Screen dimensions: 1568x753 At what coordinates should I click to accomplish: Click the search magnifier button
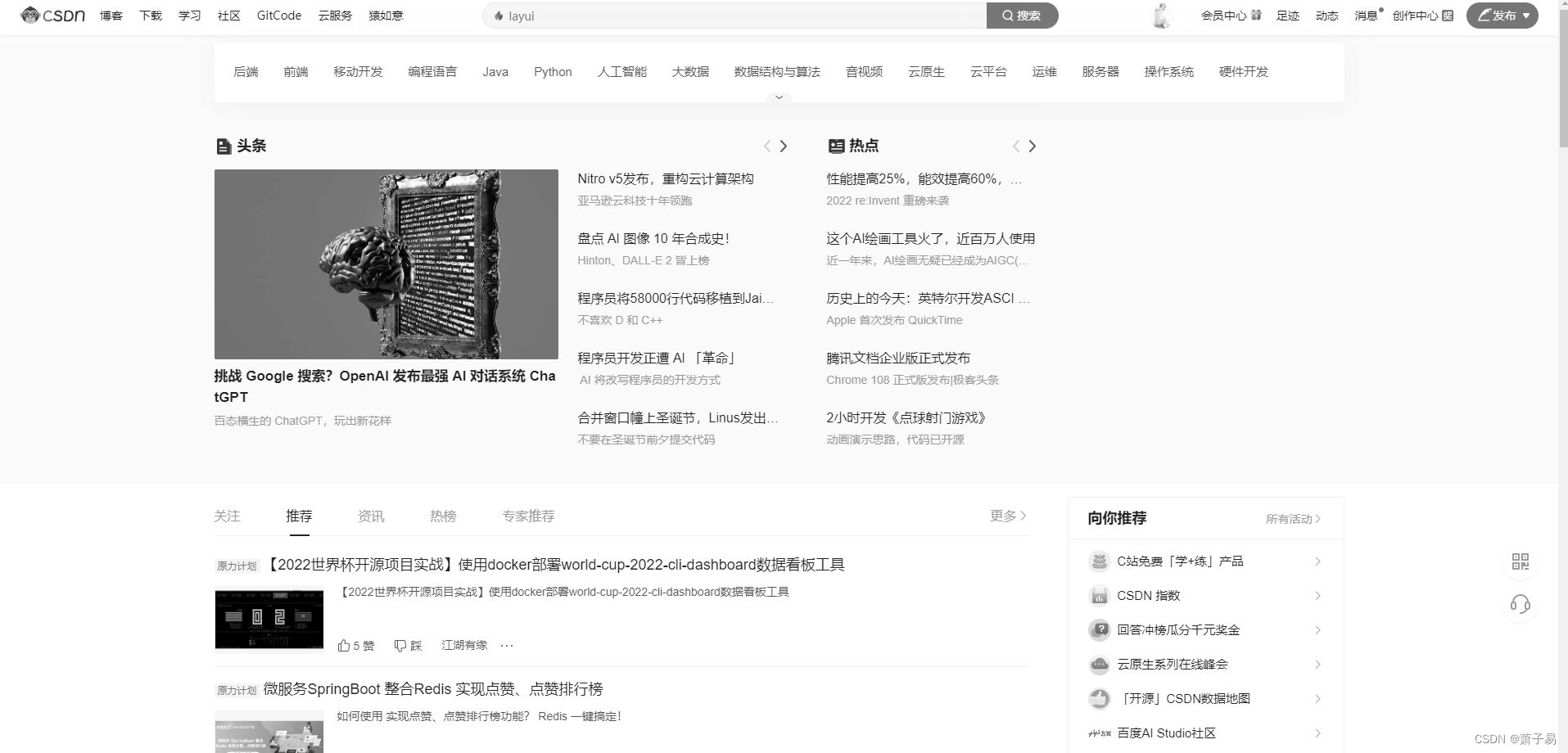point(1022,16)
